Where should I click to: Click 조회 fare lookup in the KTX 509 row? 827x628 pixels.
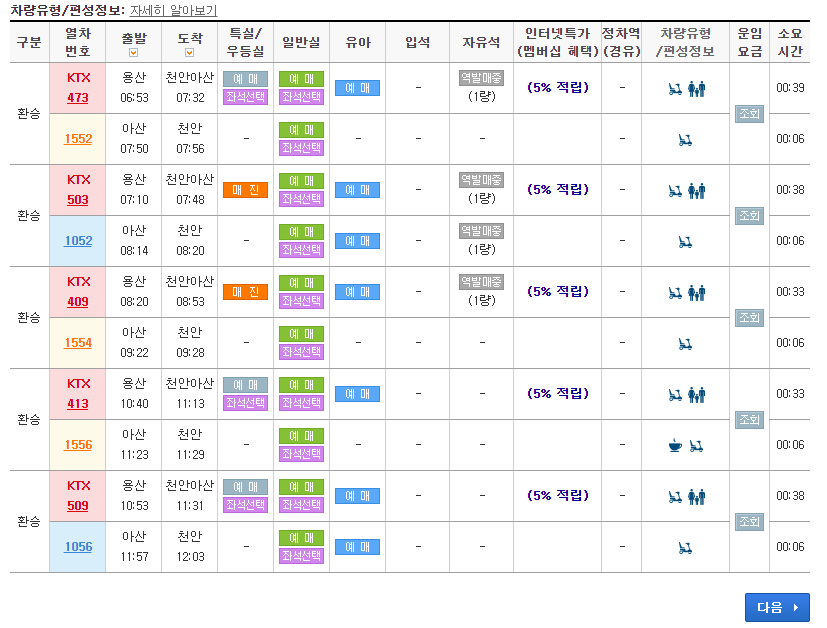(749, 521)
